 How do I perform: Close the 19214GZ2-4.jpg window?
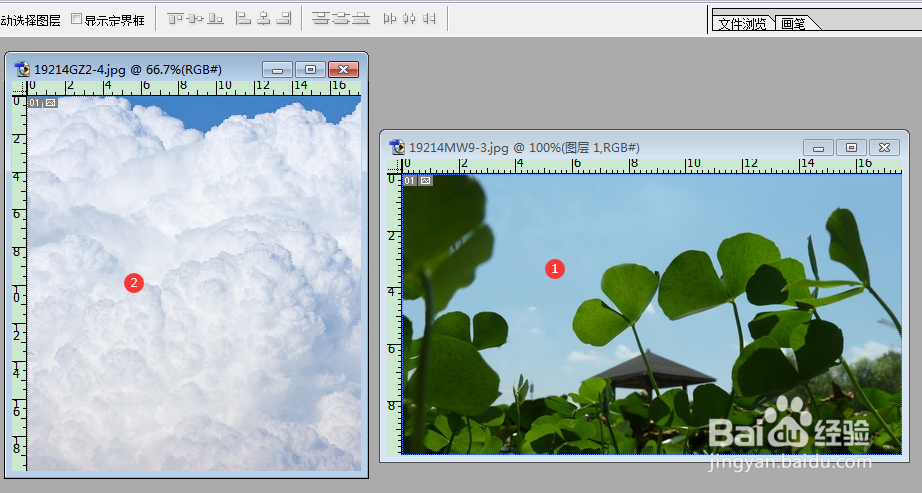[343, 69]
